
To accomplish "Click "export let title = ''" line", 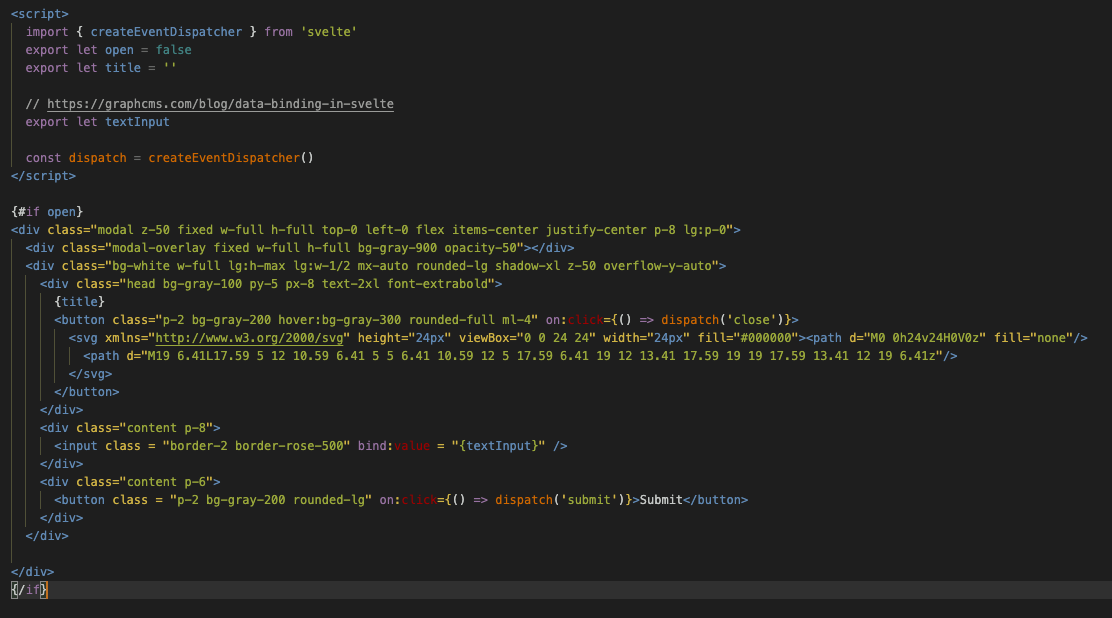I will pos(101,68).
